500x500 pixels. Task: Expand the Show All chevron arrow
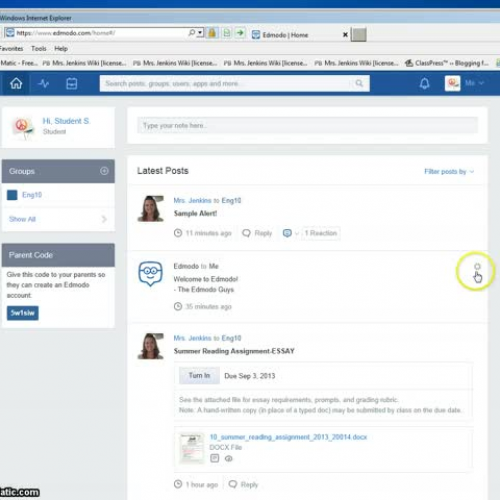tap(104, 219)
